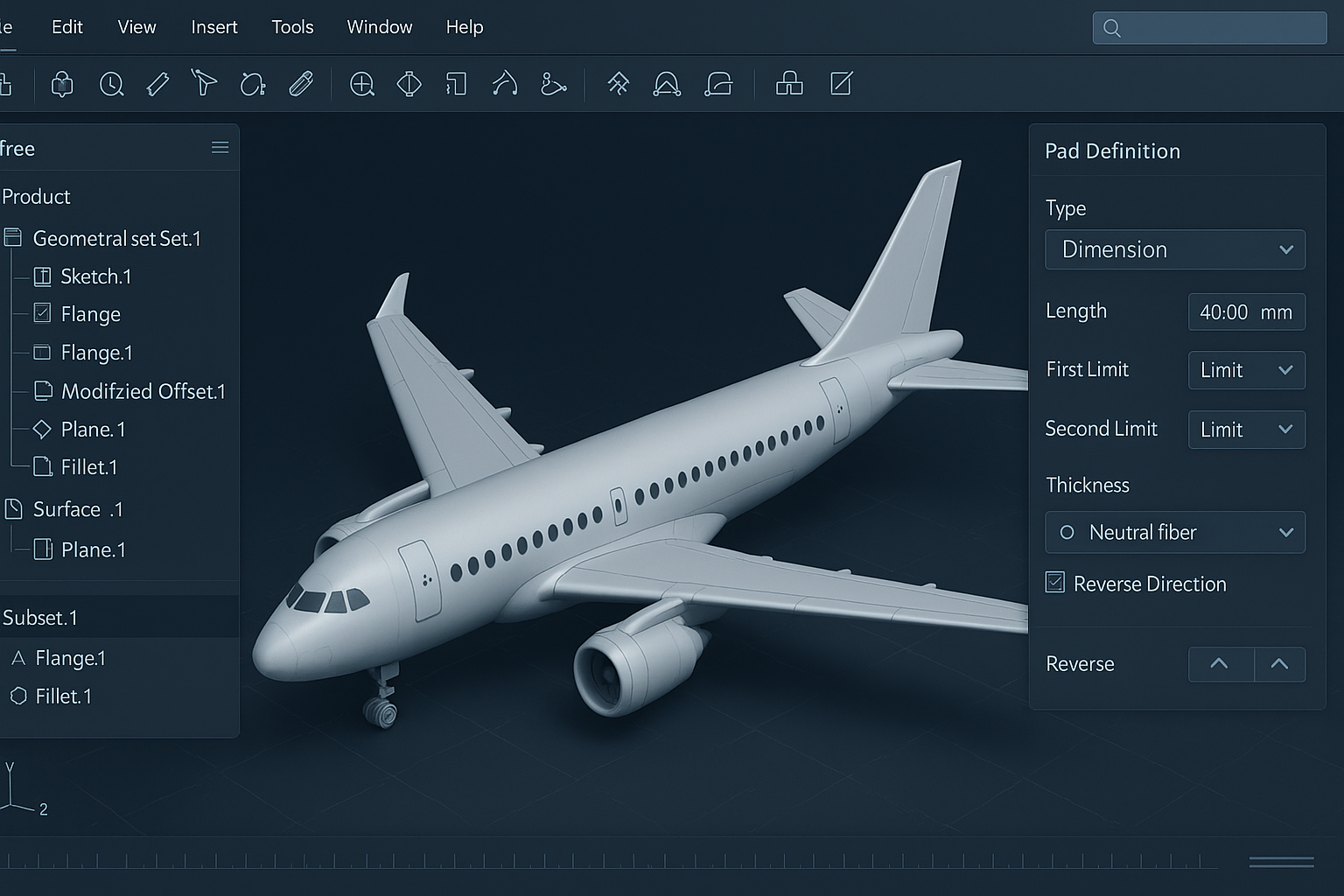
Task: Click the Length value input field
Action: [x=1245, y=312]
